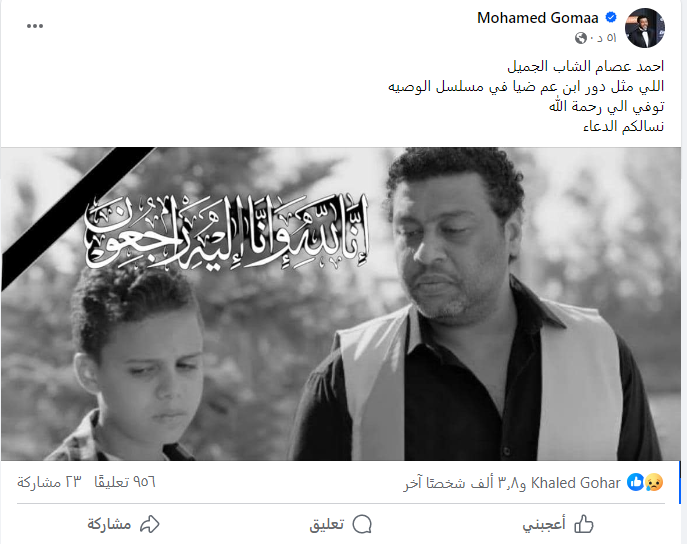Show the 956 comments
The image size is (687, 544).
[125, 482]
